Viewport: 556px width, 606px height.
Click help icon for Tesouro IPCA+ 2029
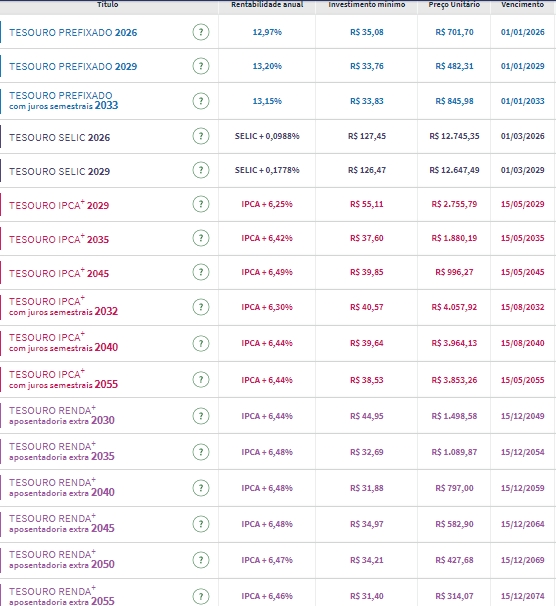point(201,204)
